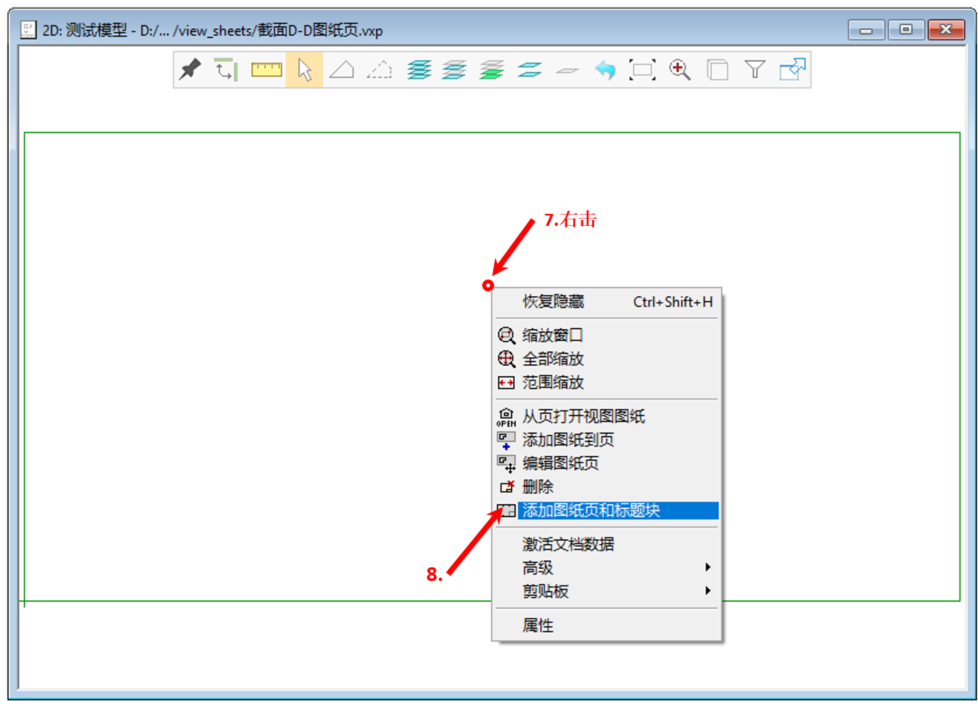
Task: Click the blue undo arrow icon
Action: point(604,69)
